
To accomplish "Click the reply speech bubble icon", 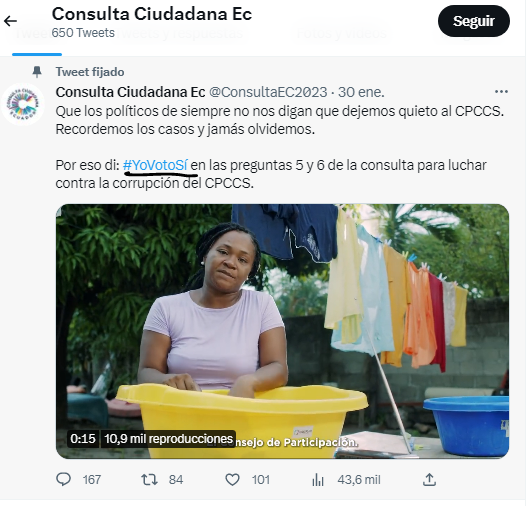I will pos(63,479).
